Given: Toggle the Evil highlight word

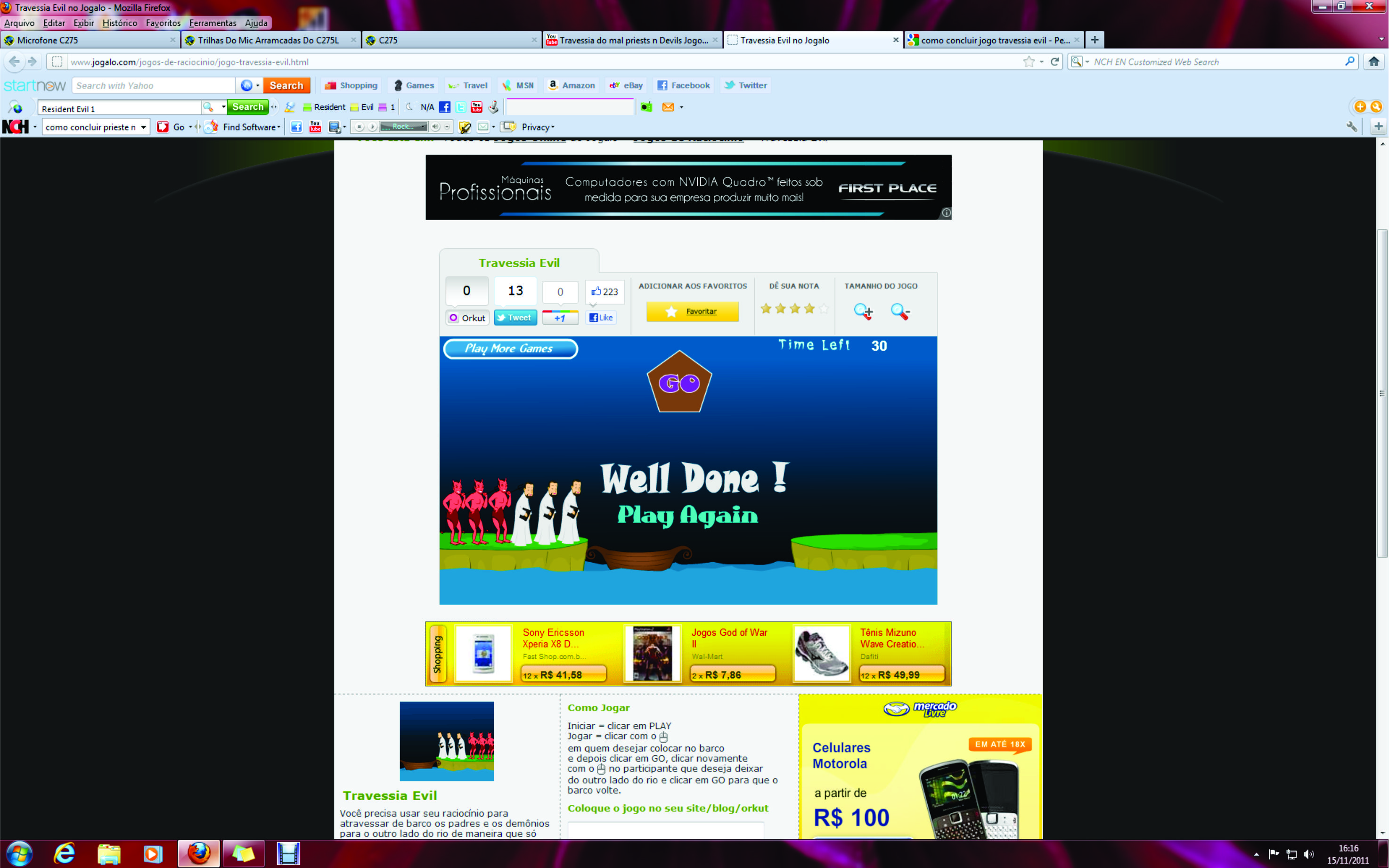Looking at the screenshot, I should 361,107.
